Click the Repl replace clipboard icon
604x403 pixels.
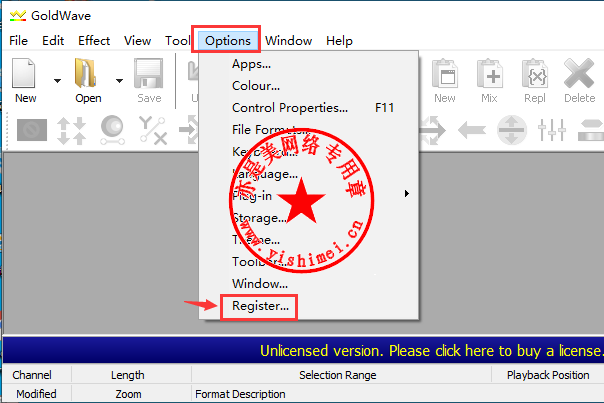pos(535,73)
